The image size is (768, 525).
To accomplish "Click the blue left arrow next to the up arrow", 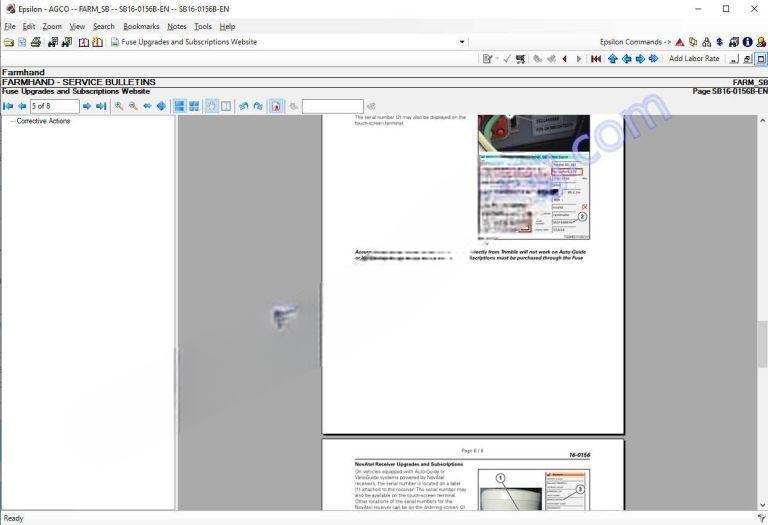I will [x=626, y=59].
